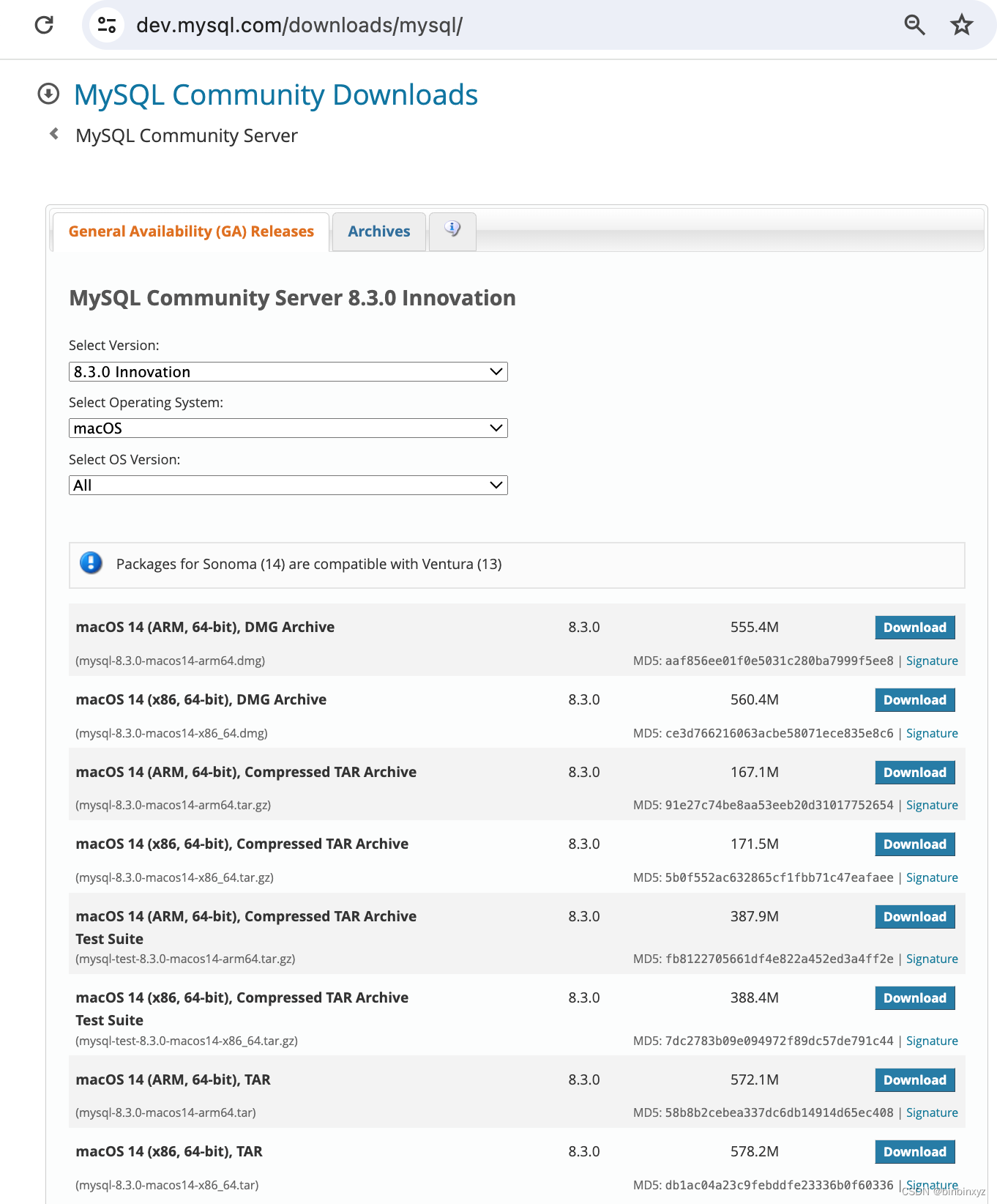
Task: Click MD5 hash aaf856ee01f0e5031c280ba7999f5ee8
Action: (x=780, y=661)
